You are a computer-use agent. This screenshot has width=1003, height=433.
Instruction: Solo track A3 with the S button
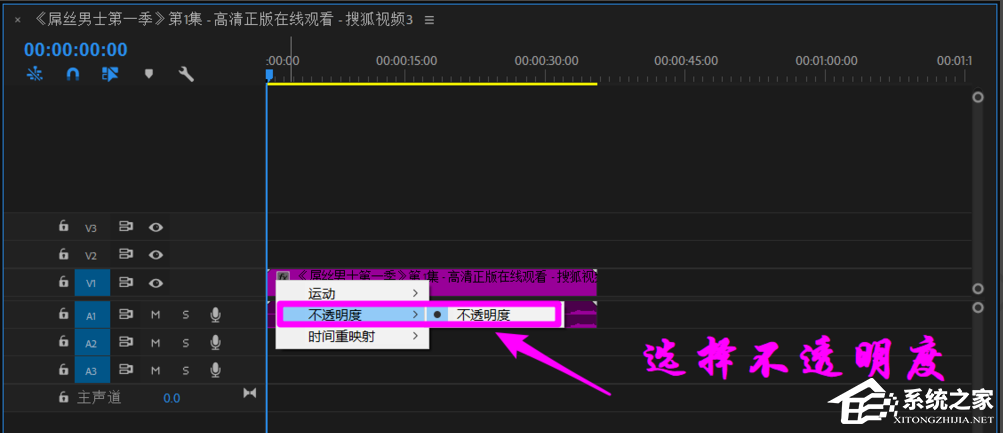point(185,371)
